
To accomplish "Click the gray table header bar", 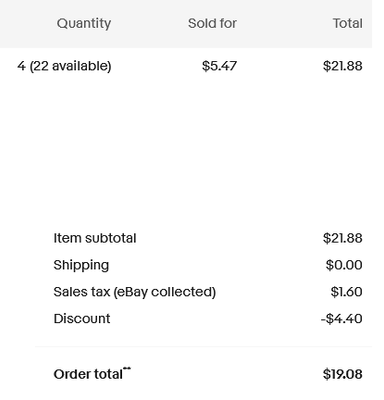I will pyautogui.click(x=186, y=24).
